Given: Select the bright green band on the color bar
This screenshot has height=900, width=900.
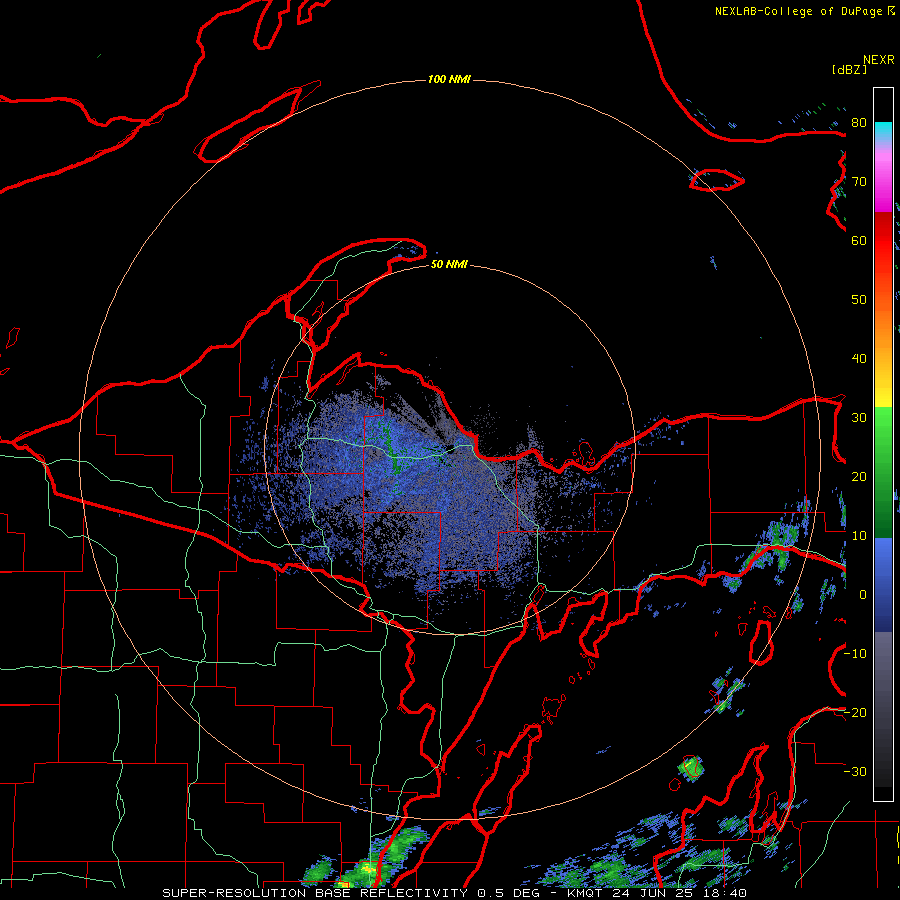Looking at the screenshot, I should 883,430.
